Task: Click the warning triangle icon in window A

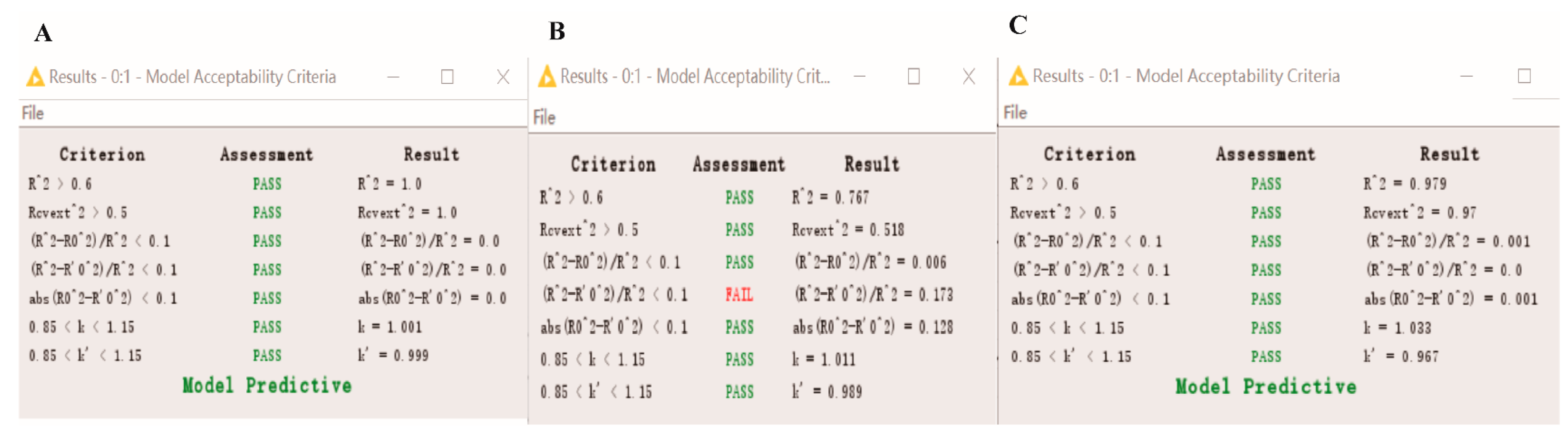Action: (x=35, y=77)
